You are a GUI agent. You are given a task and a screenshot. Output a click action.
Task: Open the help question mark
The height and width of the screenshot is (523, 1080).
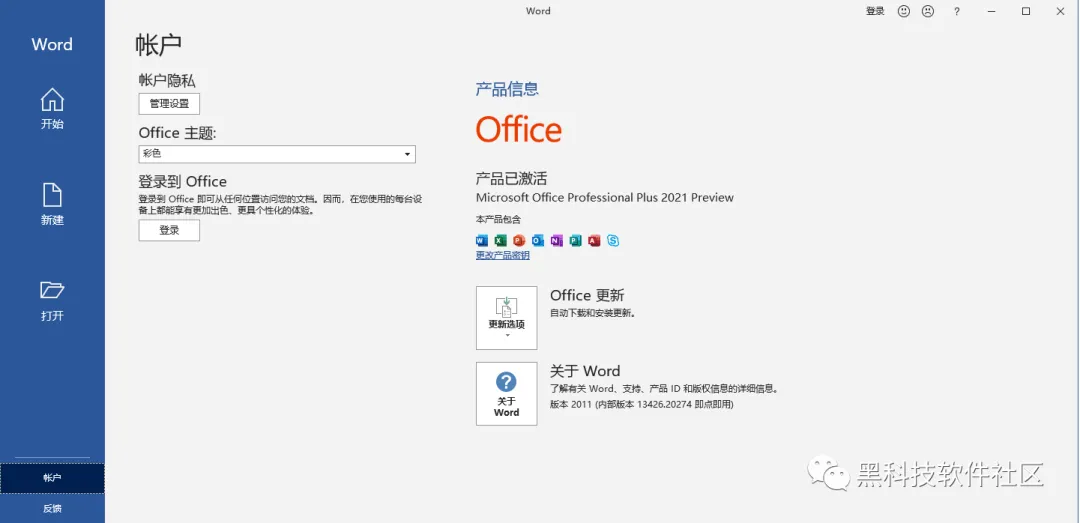tap(957, 11)
